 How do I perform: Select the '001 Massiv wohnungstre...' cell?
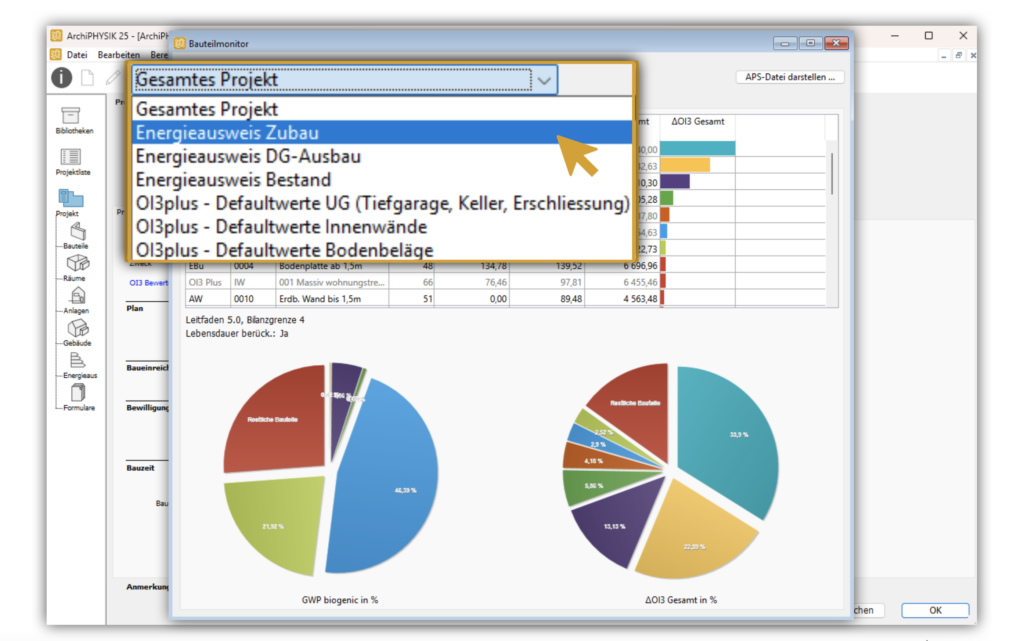click(x=332, y=282)
